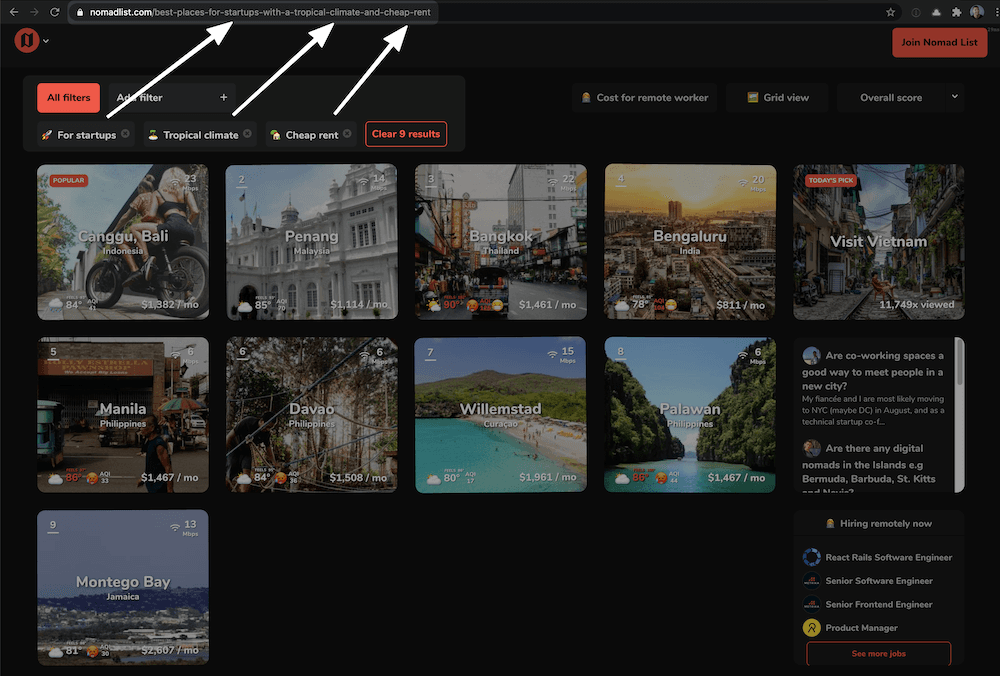Select the All filters tab
Image resolution: width=1000 pixels, height=676 pixels.
[67, 98]
